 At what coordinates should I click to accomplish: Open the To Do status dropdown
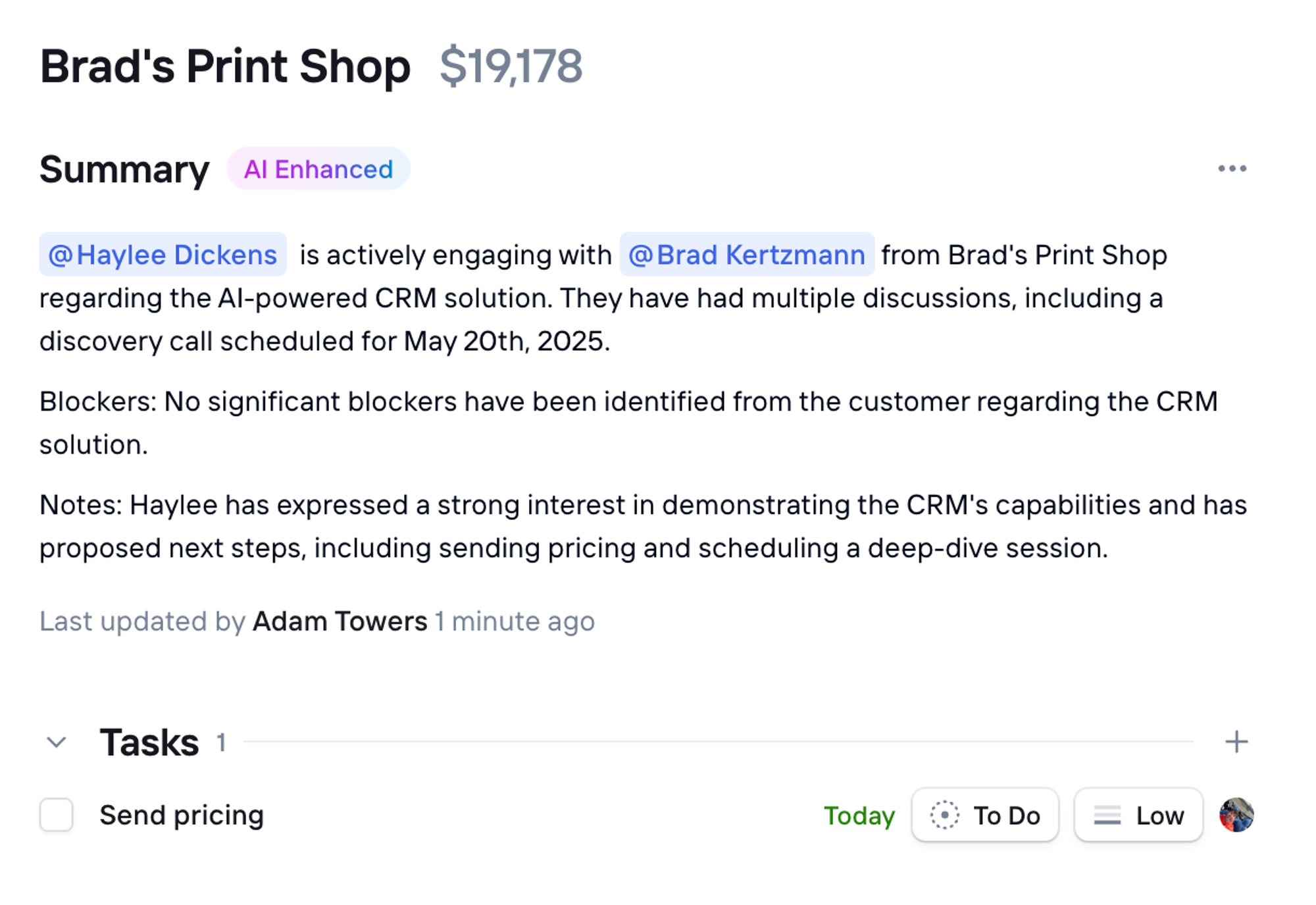[x=985, y=815]
